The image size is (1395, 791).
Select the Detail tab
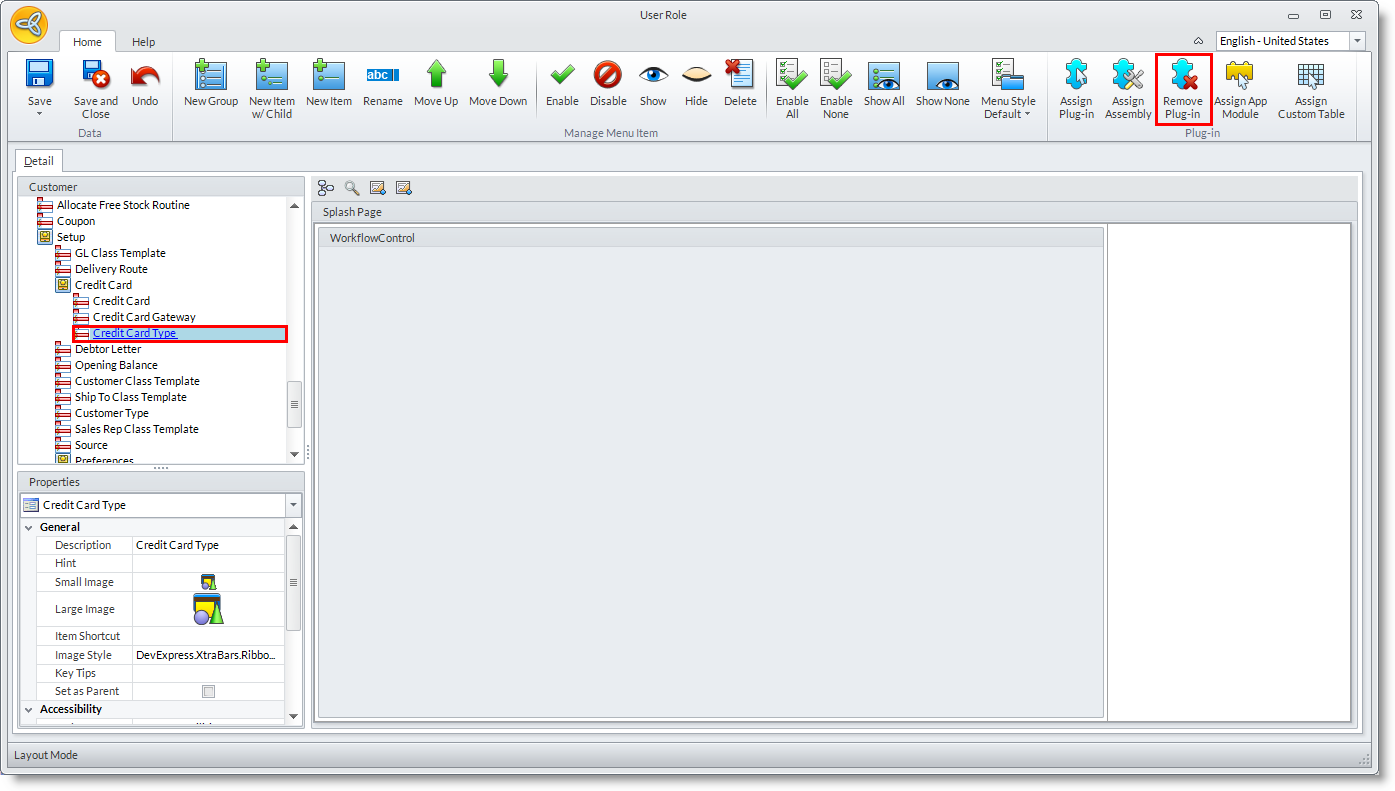click(39, 161)
